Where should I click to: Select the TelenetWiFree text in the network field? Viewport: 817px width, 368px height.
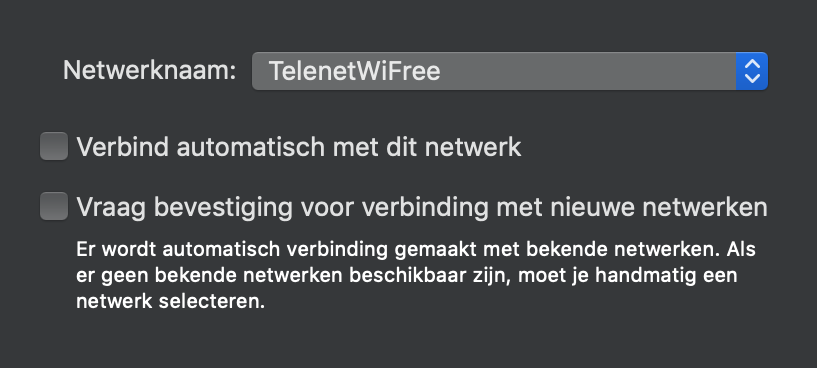point(354,71)
